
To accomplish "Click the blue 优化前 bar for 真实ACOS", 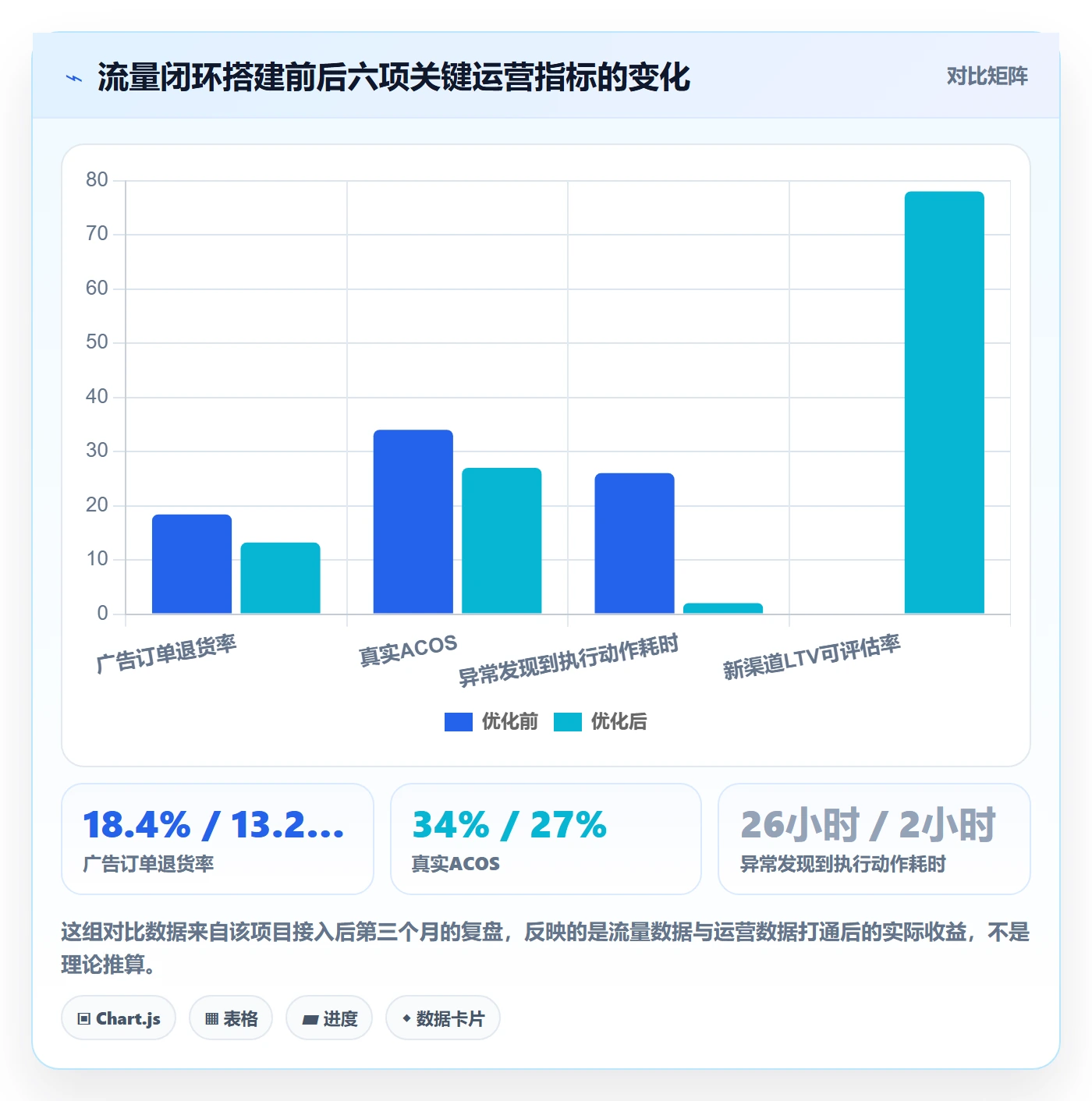I will 413,522.
